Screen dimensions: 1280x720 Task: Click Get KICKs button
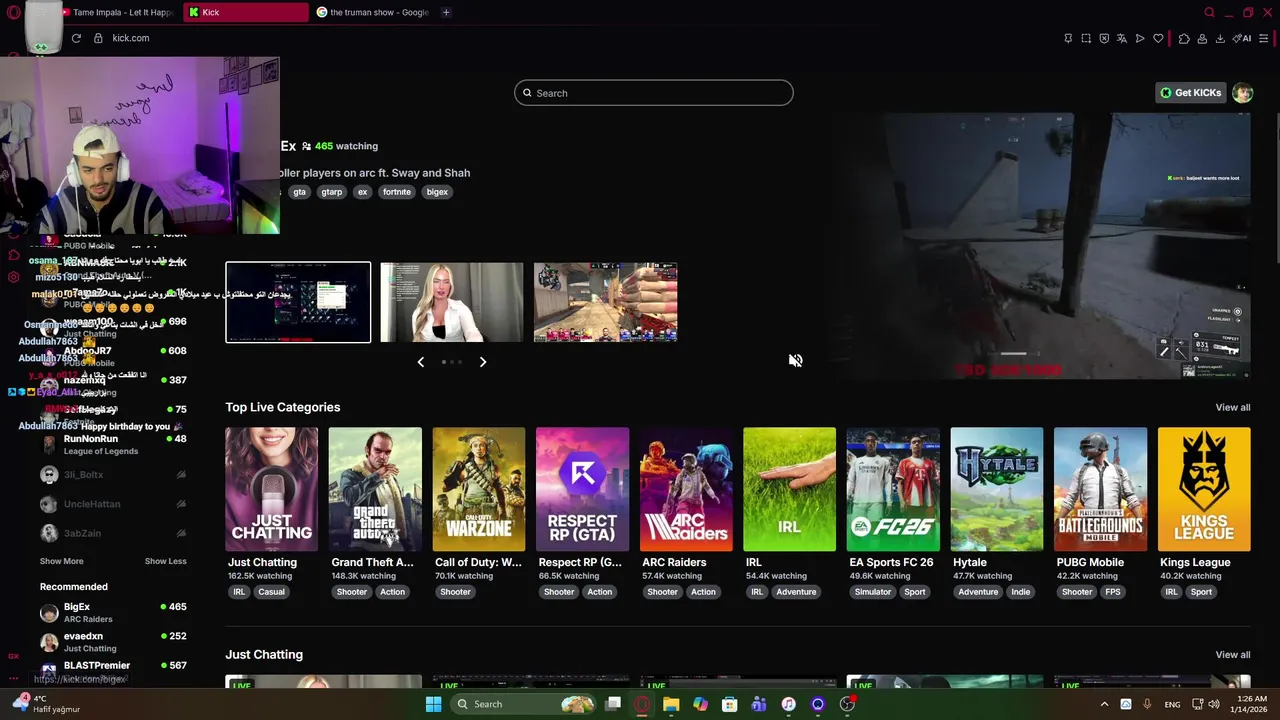(x=1190, y=93)
